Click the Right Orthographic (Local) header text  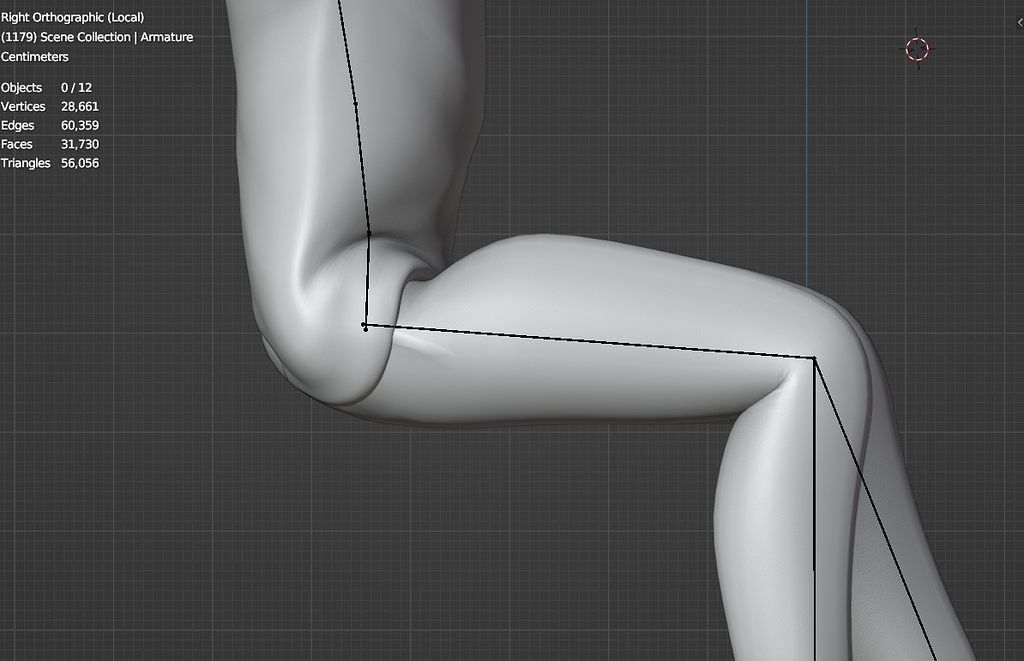[x=72, y=16]
